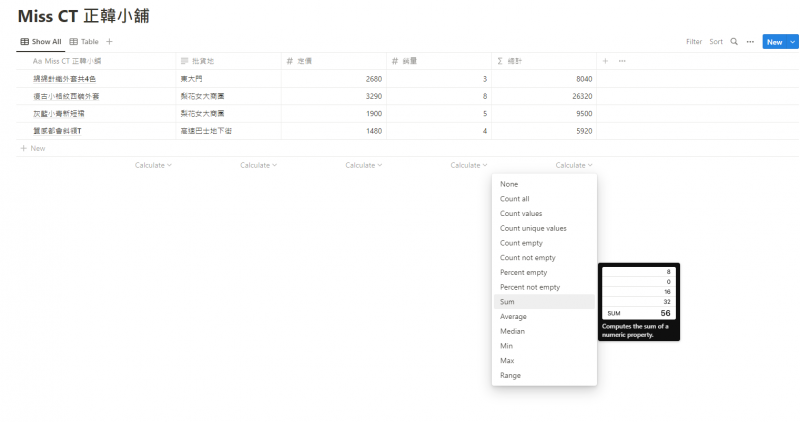Click quantity cell in the 1900 row
This screenshot has width=800, height=422.
click(x=439, y=114)
